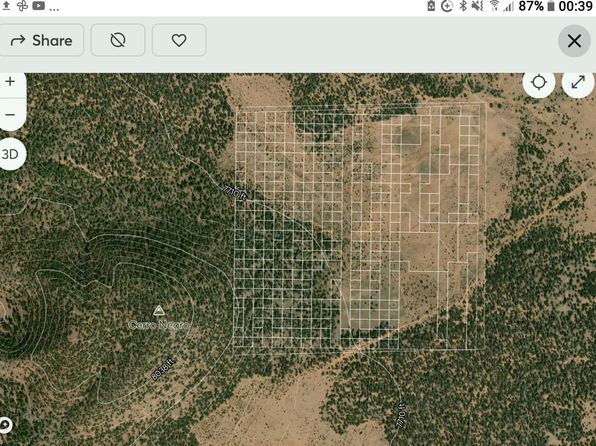Center map on current location

(539, 82)
